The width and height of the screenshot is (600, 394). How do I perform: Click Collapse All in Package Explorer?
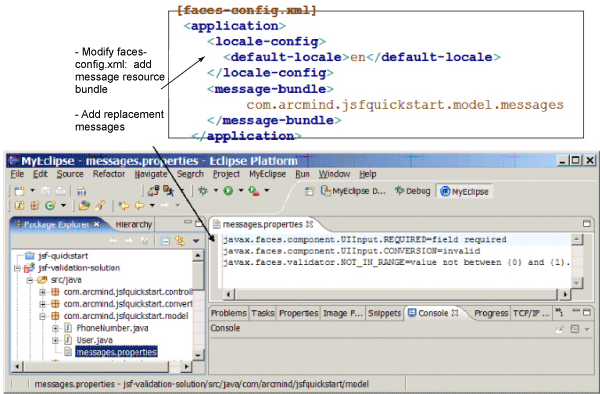[165, 241]
